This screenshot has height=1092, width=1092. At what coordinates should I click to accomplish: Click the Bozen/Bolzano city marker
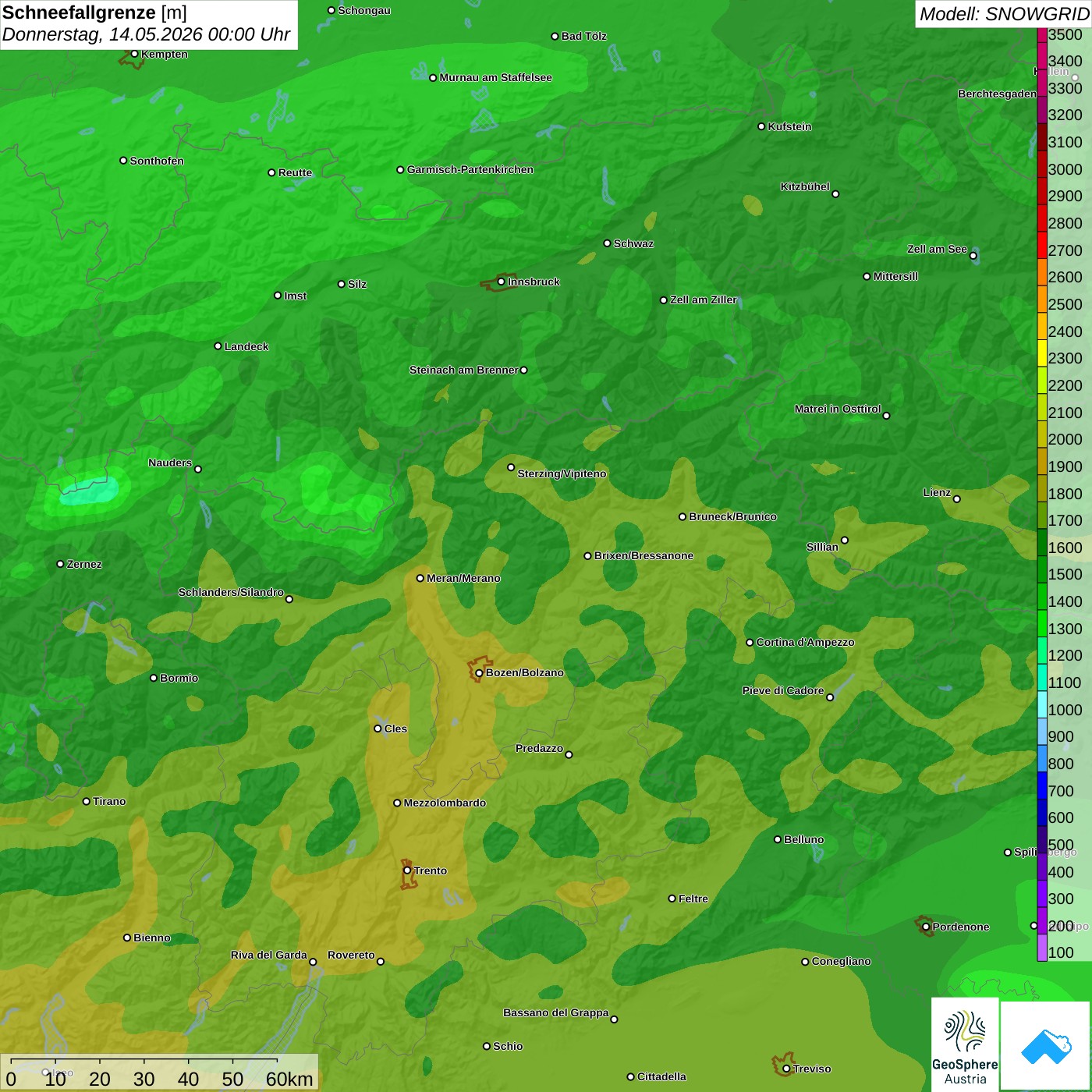(479, 672)
